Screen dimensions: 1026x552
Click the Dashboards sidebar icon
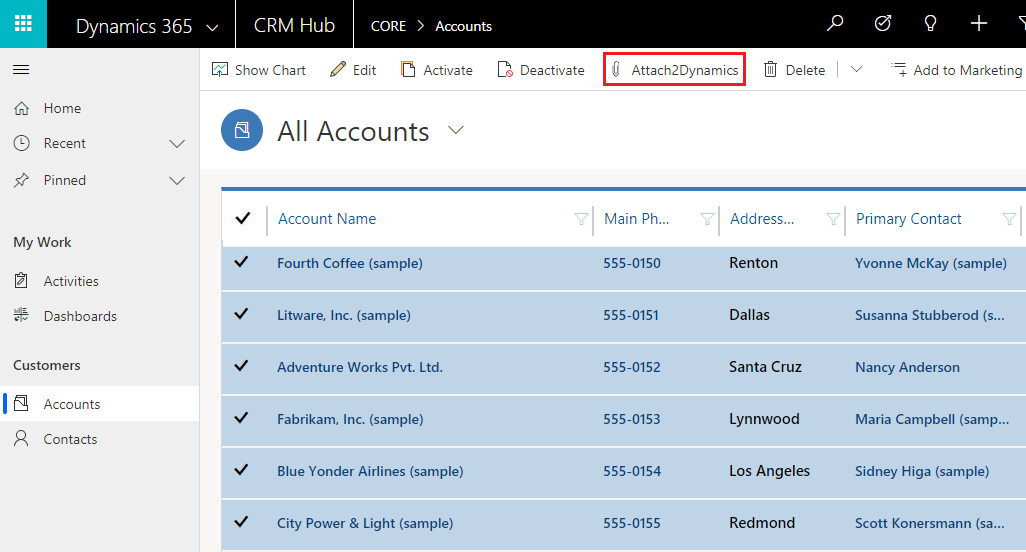(x=21, y=315)
